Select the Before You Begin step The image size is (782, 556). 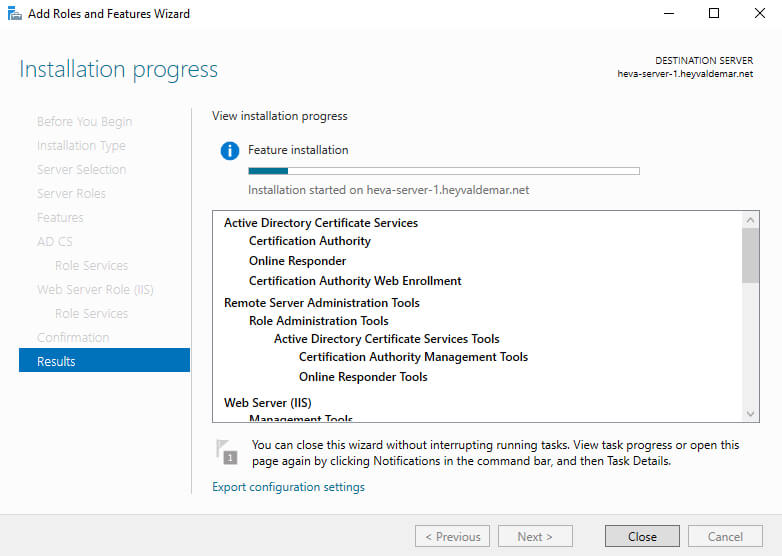coord(84,122)
